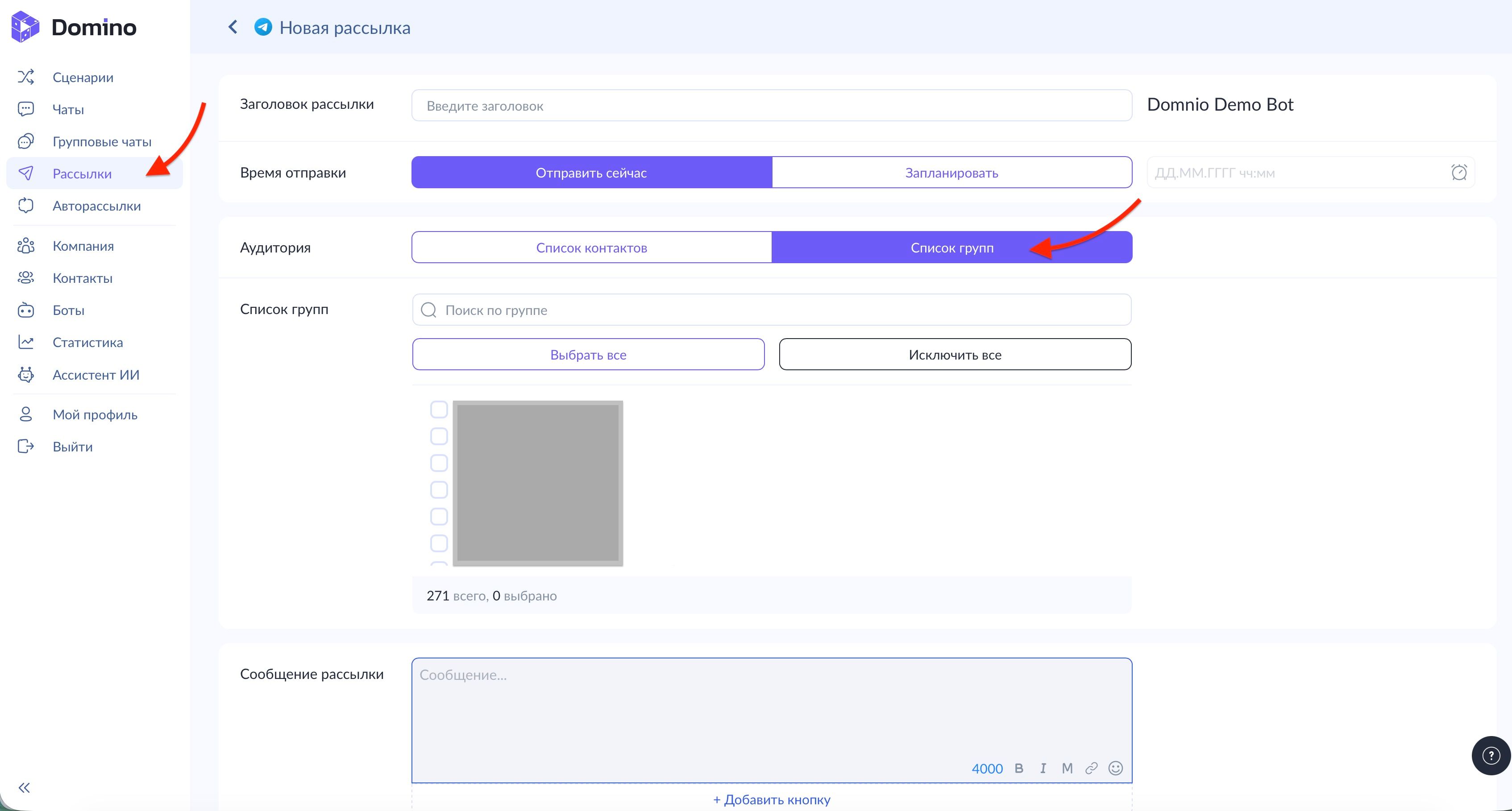Open Ассистент ИИ page

click(x=96, y=374)
